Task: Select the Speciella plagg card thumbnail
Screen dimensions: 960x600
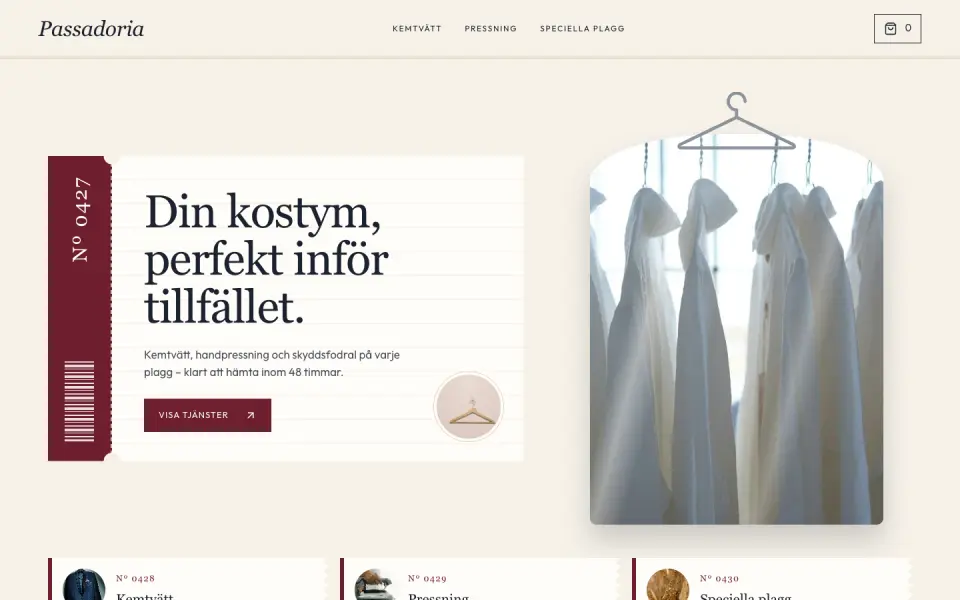Action: 668,585
